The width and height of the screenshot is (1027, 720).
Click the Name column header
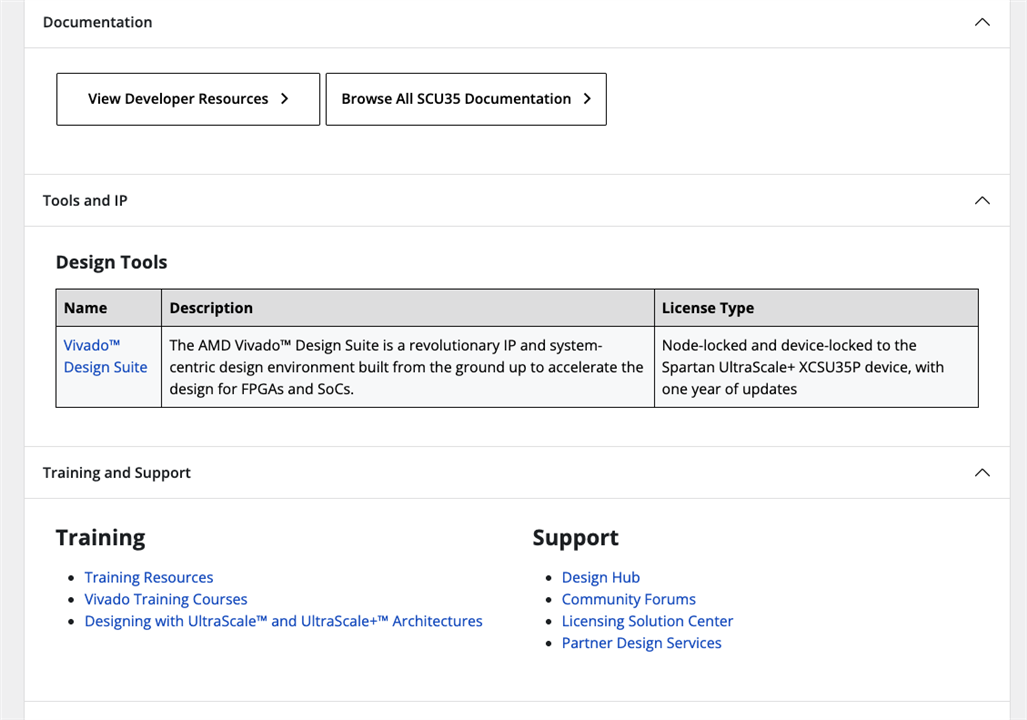point(109,308)
